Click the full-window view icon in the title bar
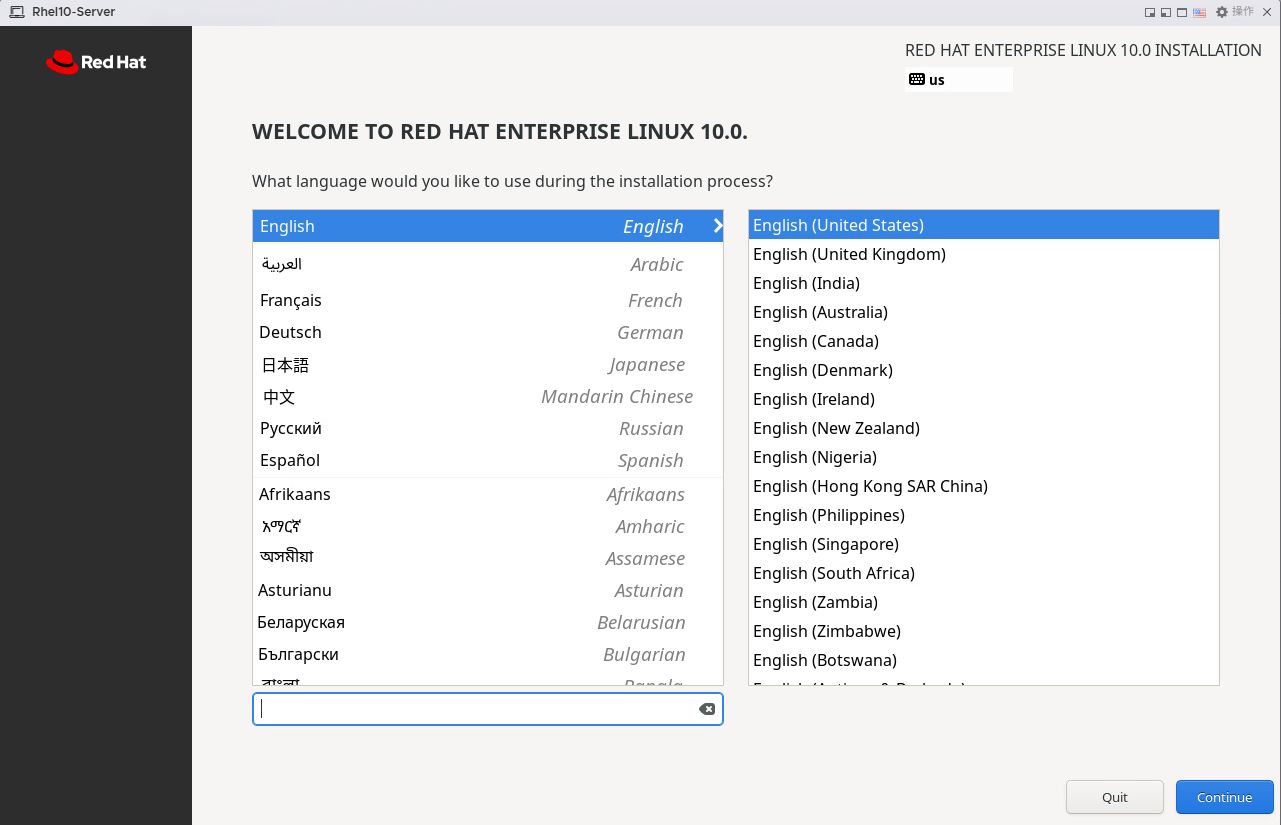The height and width of the screenshot is (825, 1281). [x=1182, y=12]
